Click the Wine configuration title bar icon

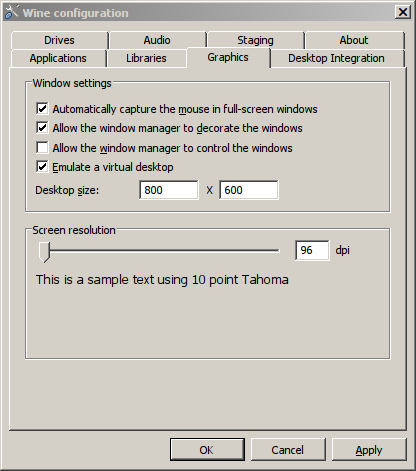[11, 12]
